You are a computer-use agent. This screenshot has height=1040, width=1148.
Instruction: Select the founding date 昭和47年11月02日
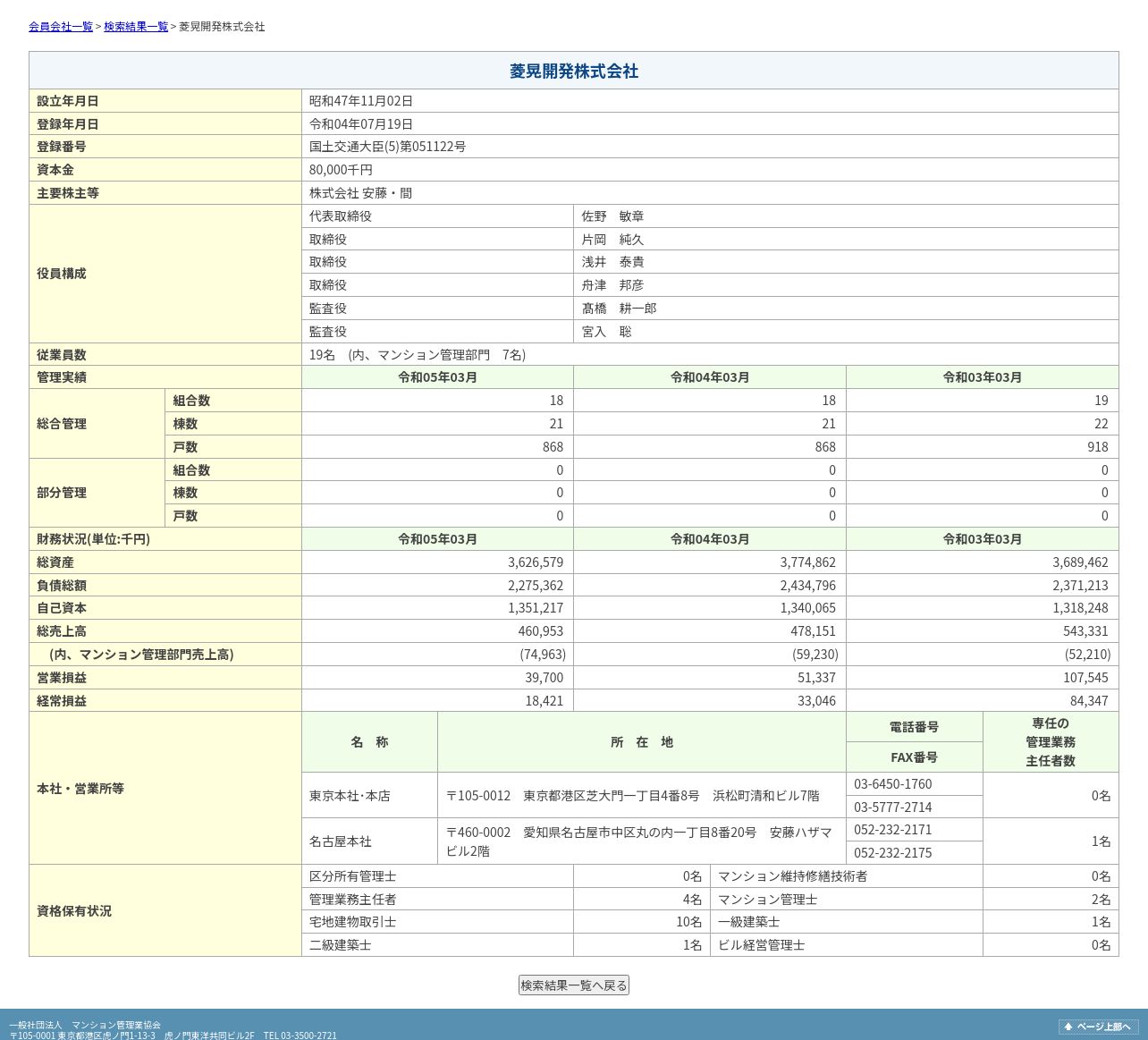tap(361, 101)
